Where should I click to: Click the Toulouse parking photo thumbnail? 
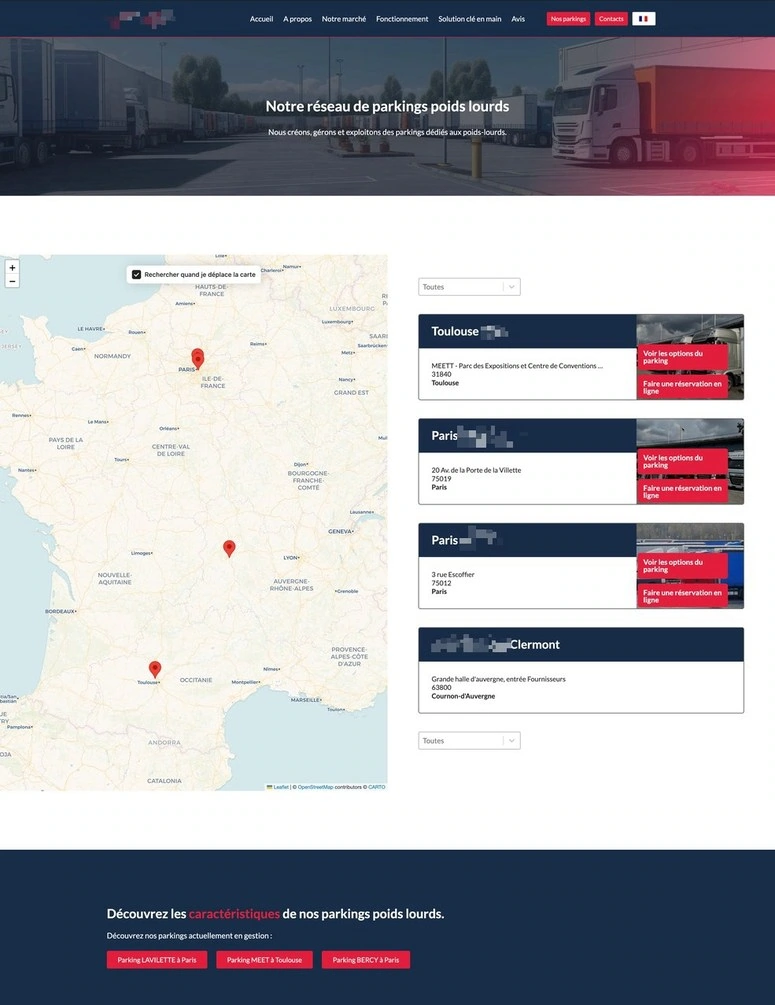(x=690, y=329)
